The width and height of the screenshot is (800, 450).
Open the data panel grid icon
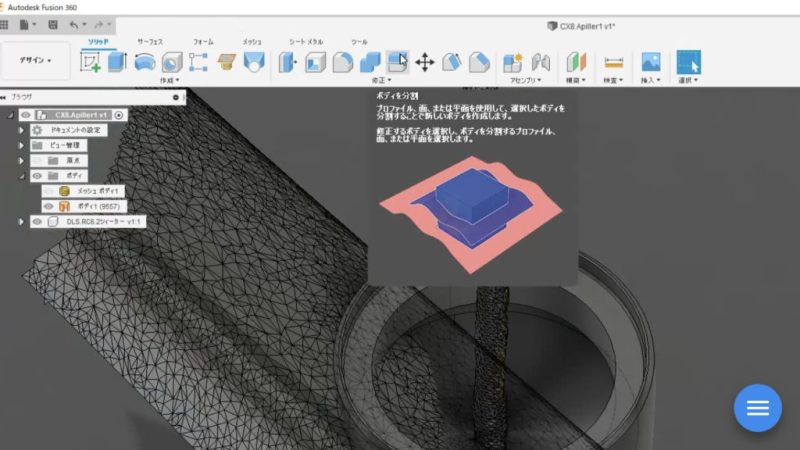pos(4,24)
